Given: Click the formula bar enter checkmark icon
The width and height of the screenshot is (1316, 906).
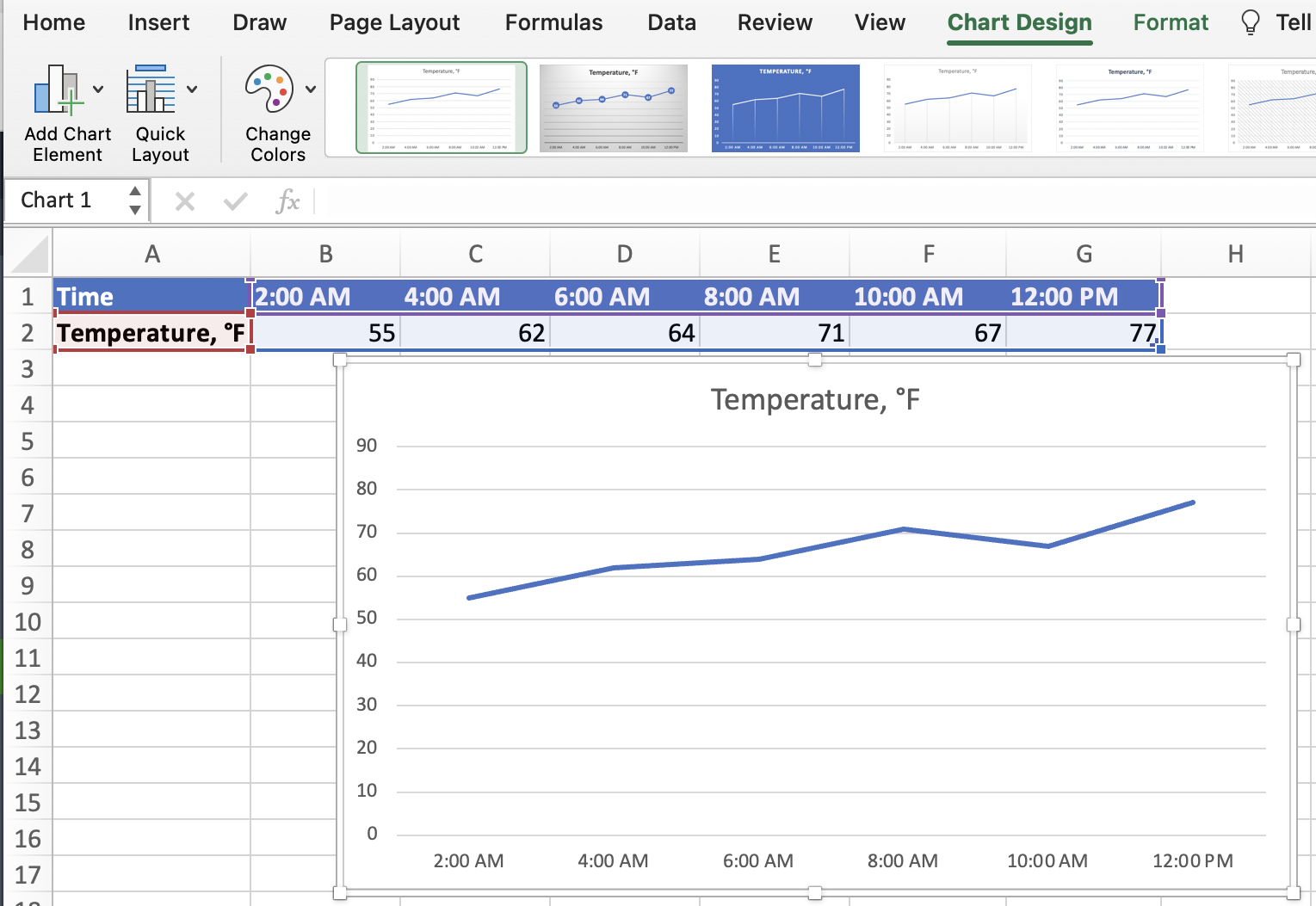Looking at the screenshot, I should (x=235, y=201).
